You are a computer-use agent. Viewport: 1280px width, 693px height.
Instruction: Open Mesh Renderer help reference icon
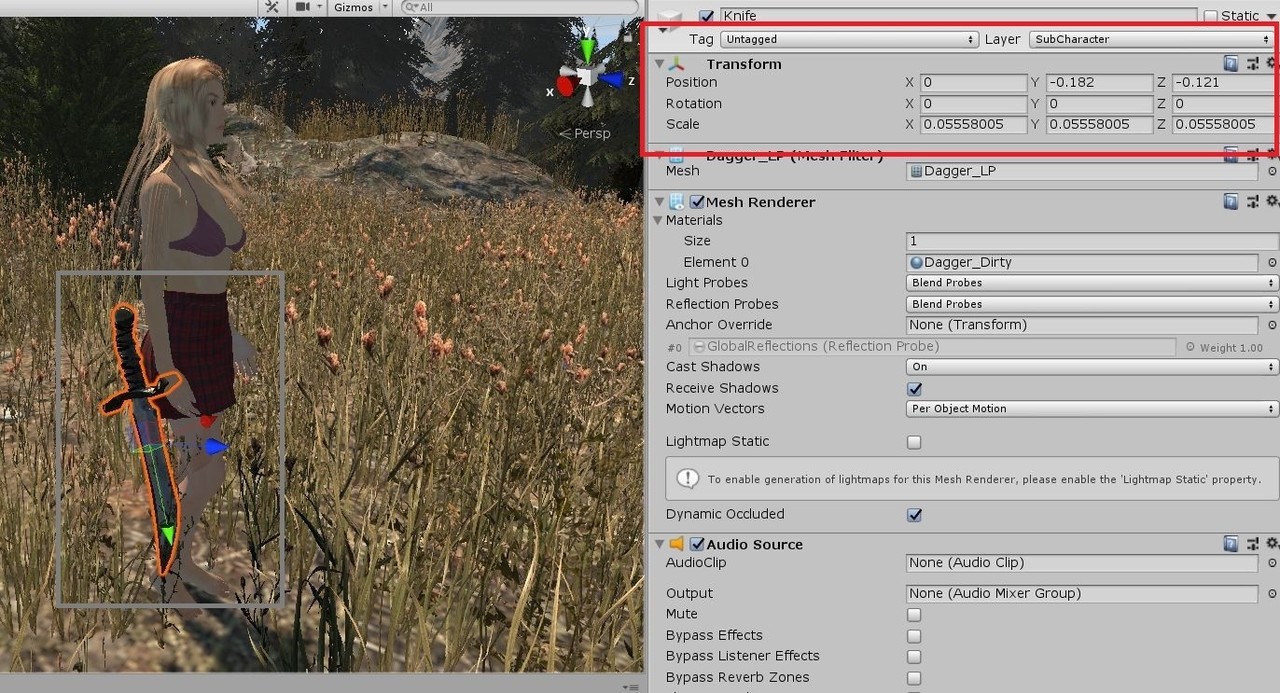click(1231, 202)
